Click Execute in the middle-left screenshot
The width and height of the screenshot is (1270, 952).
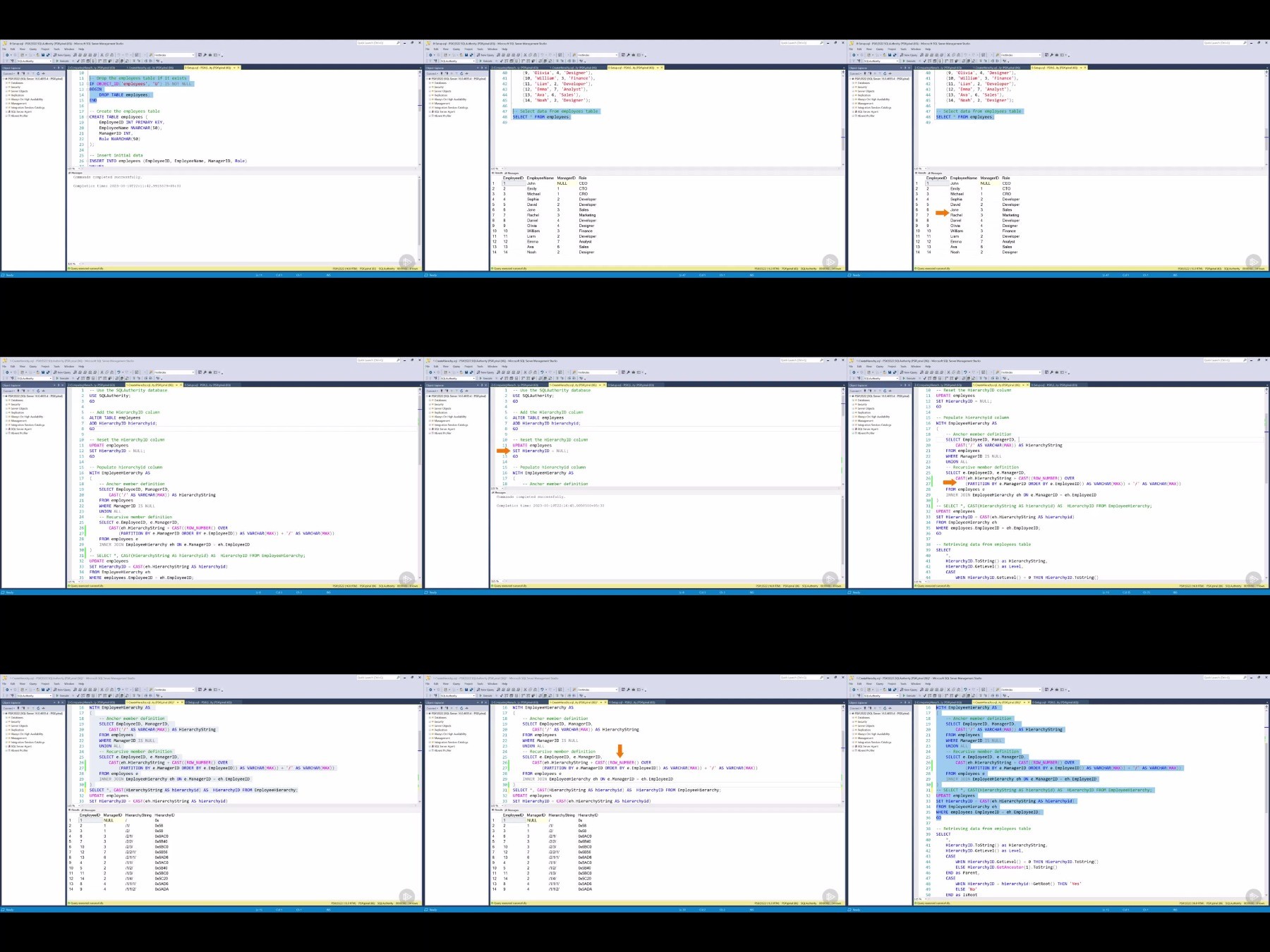click(x=63, y=378)
